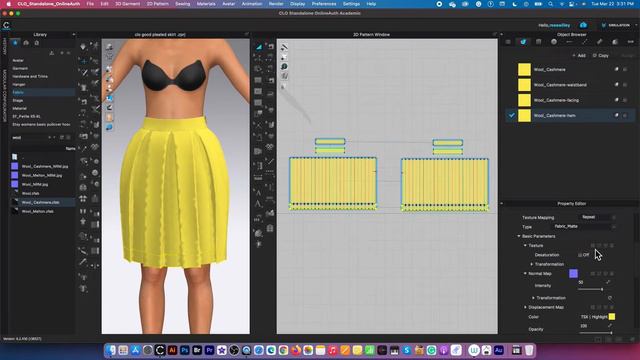640x360 pixels.
Task: Collapse the Texture section
Action: [525, 245]
